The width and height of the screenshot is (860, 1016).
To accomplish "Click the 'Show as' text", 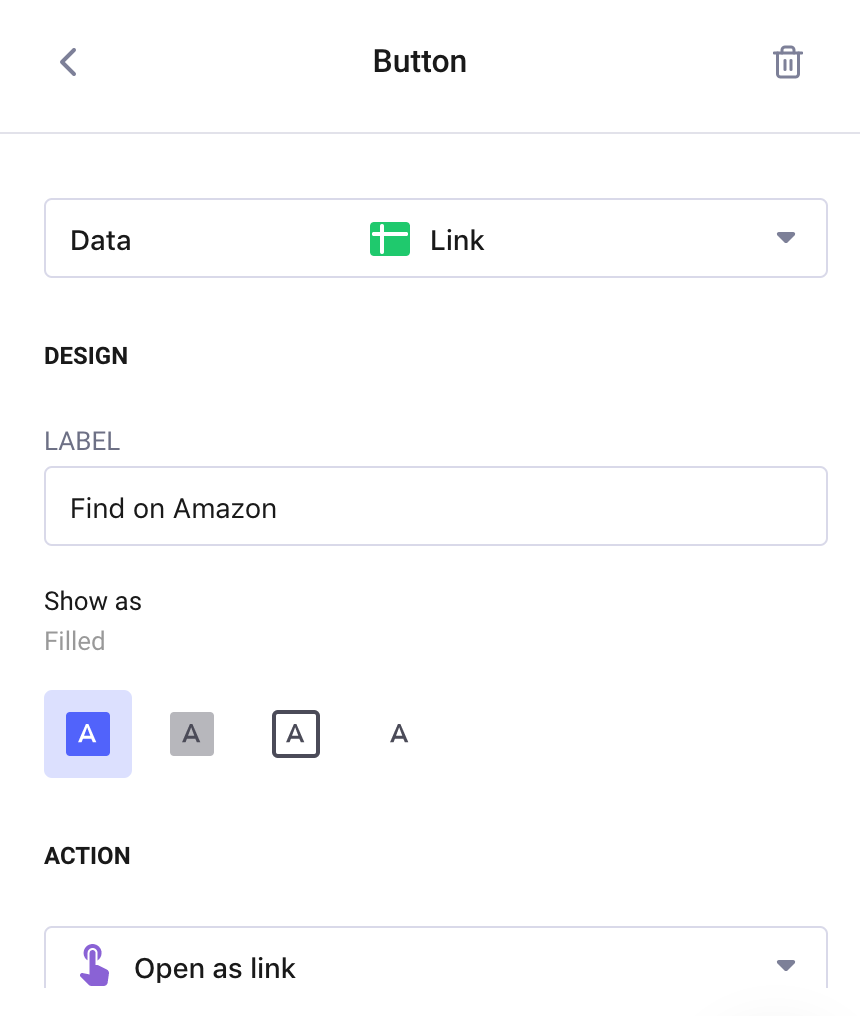I will (93, 601).
